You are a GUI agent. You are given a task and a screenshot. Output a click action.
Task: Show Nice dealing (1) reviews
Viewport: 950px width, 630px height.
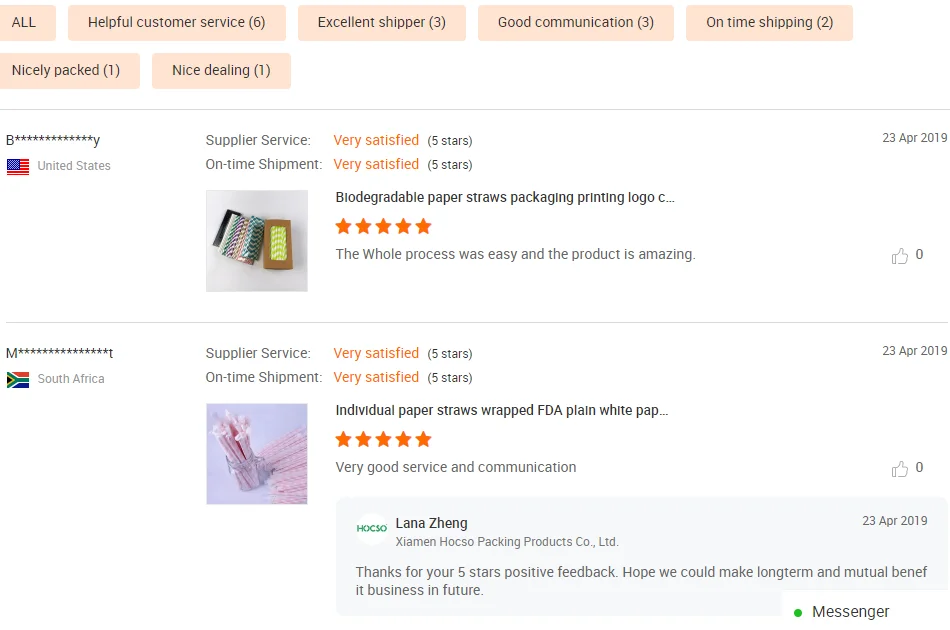point(221,70)
